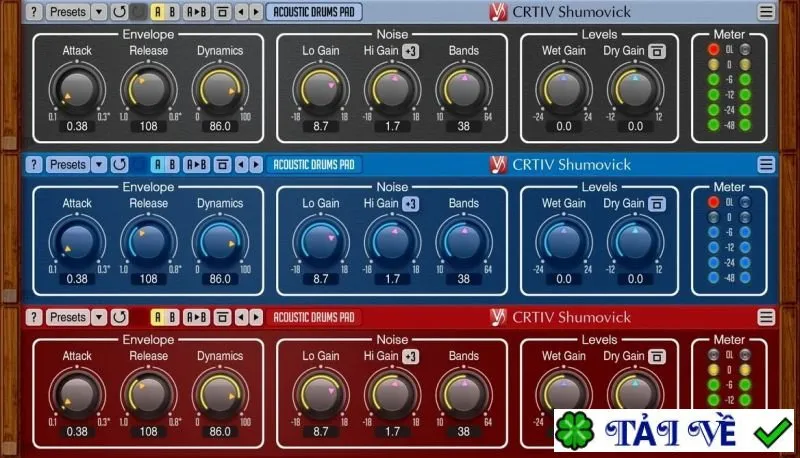
Task: Open Acoustic Drums Pad preset list, red plugin
Action: [x=314, y=317]
